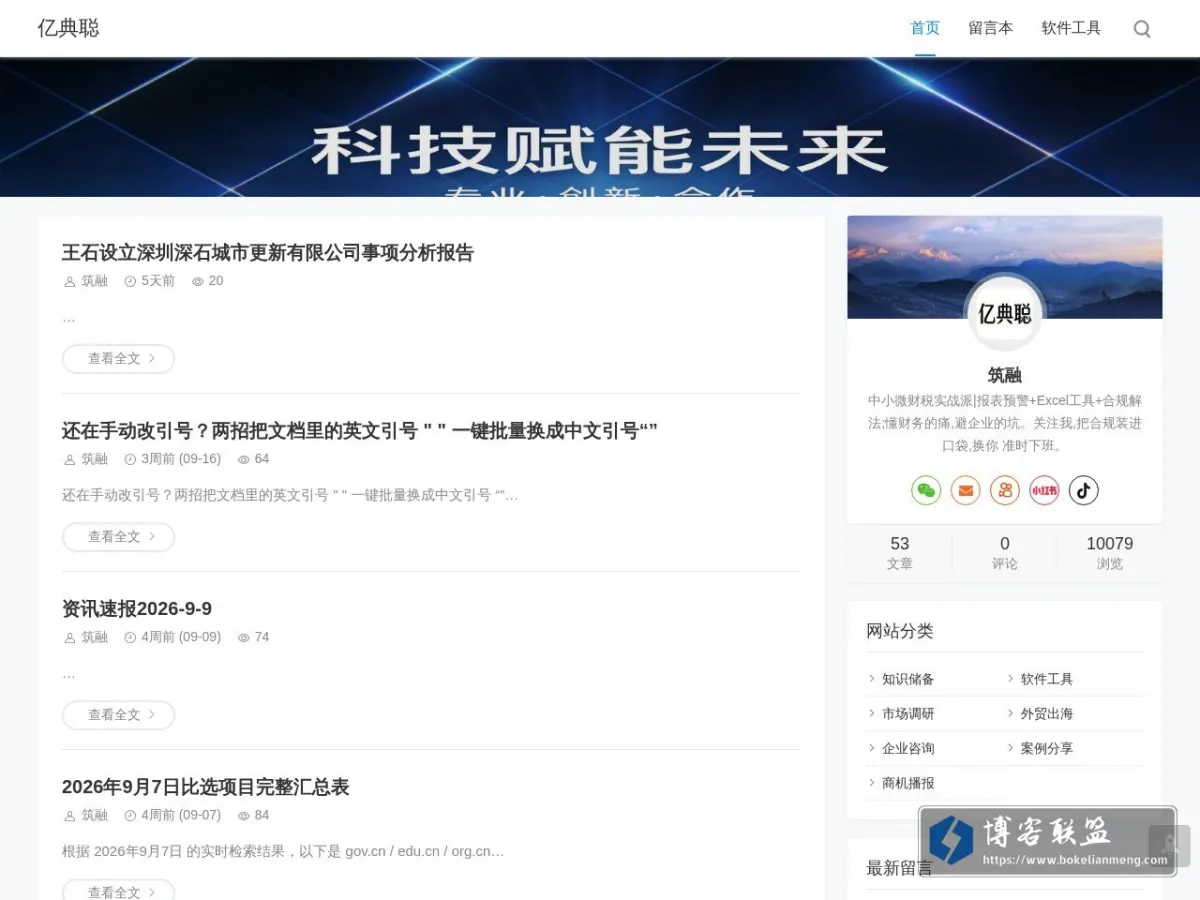1200x900 pixels.
Task: Open the Kuaishou icon in profile card
Action: tap(1005, 490)
